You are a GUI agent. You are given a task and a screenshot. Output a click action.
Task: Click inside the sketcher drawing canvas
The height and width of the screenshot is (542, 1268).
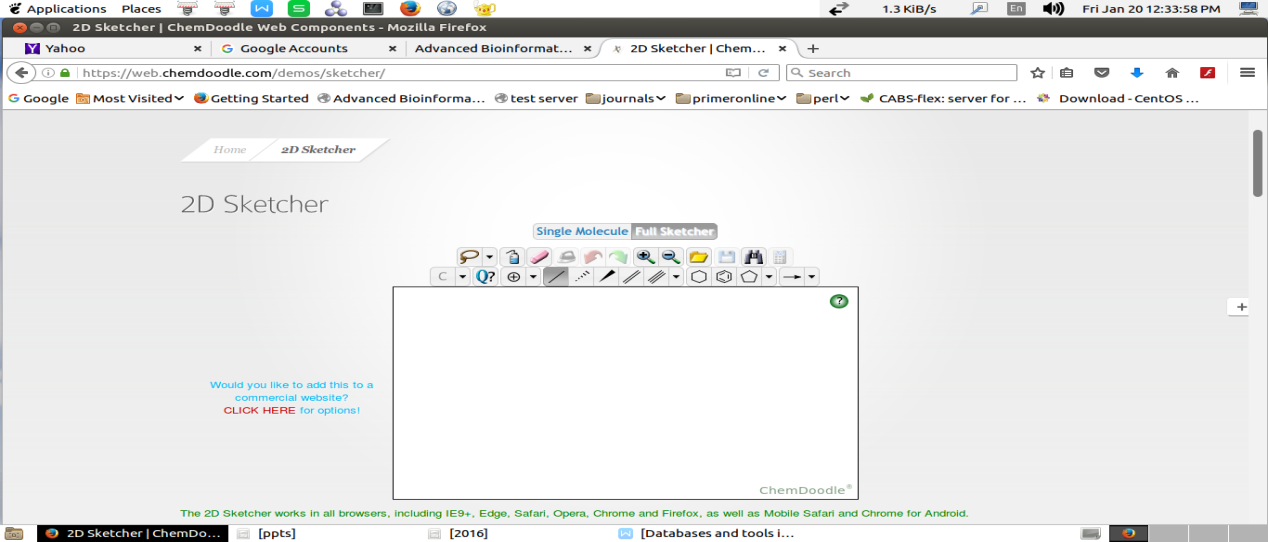tap(625, 393)
